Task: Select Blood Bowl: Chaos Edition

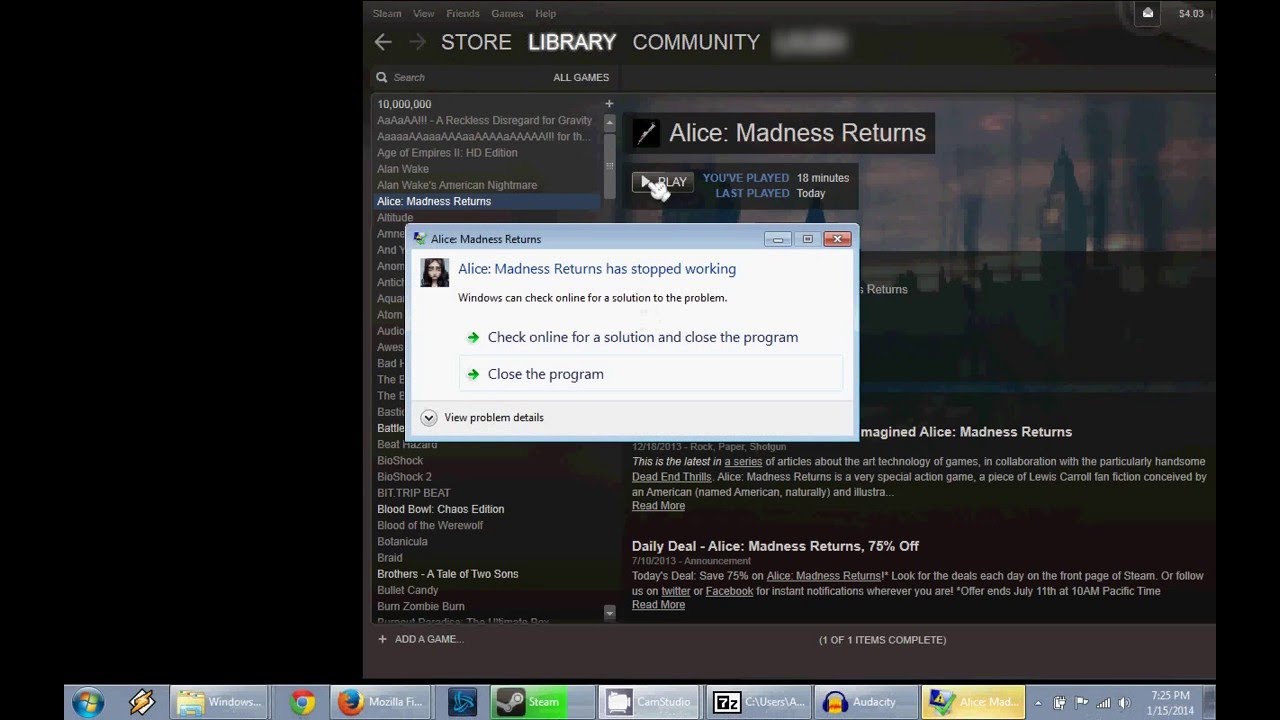Action: coord(440,509)
